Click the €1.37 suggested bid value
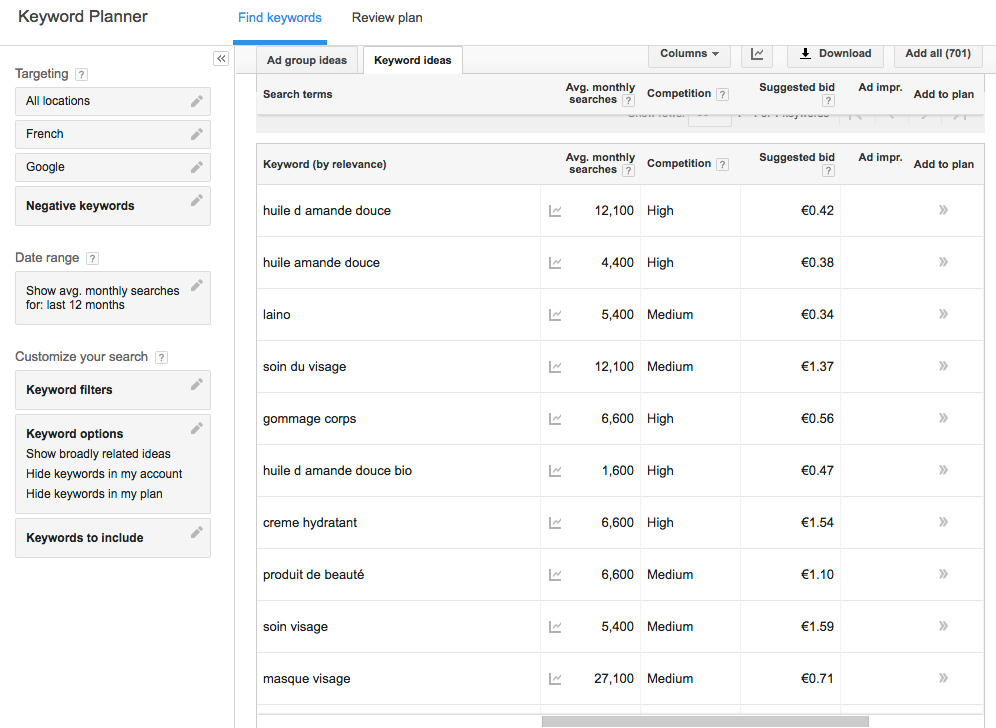996x728 pixels. tap(817, 367)
